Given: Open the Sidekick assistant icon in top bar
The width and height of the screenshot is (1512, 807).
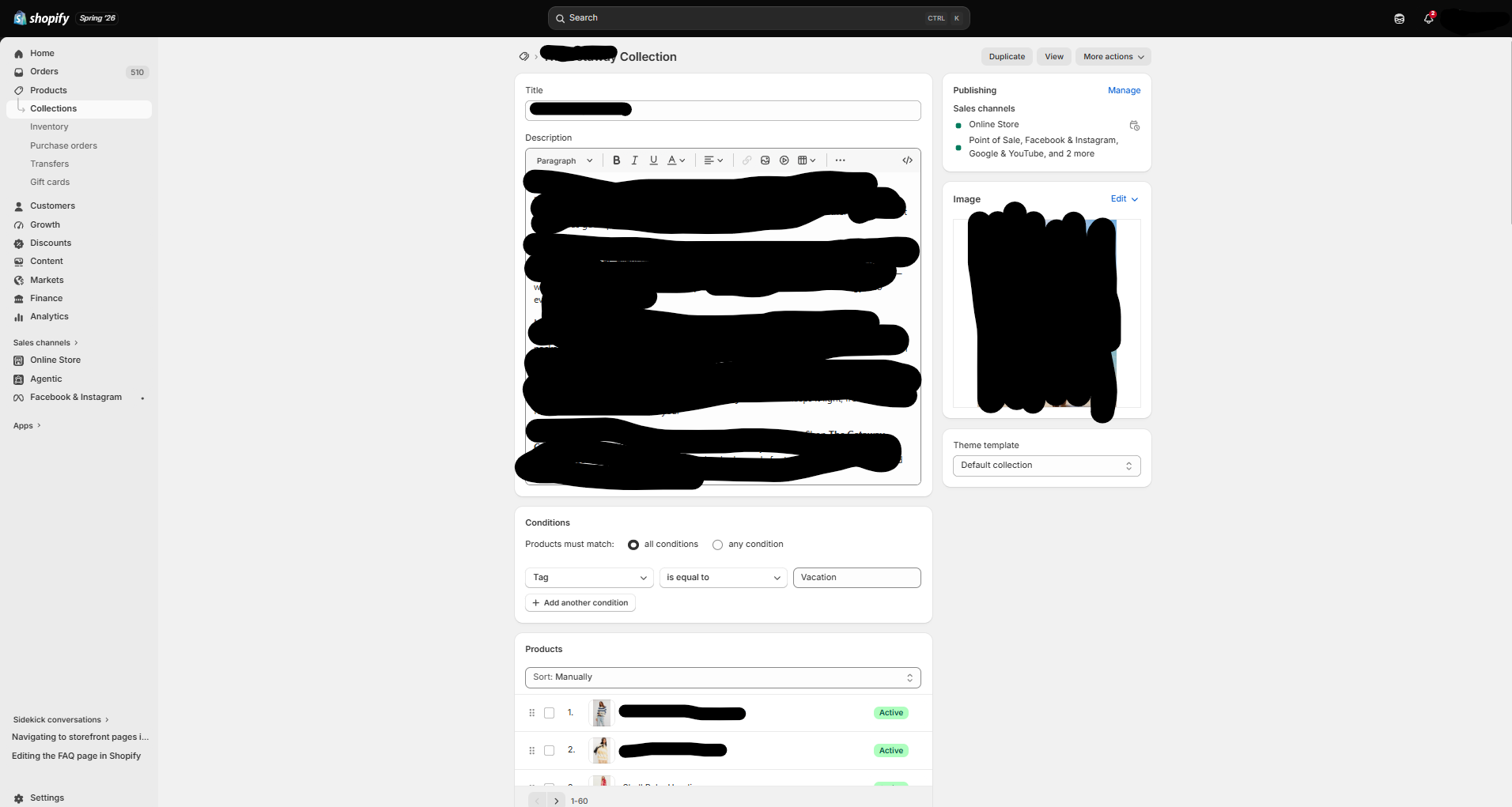Looking at the screenshot, I should click(x=1399, y=19).
